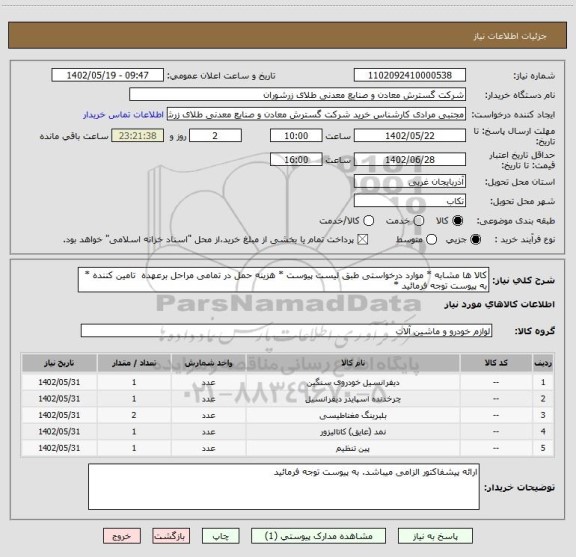Select row item چرخدنده اسپایدر دیفرانسیل

click(353, 399)
